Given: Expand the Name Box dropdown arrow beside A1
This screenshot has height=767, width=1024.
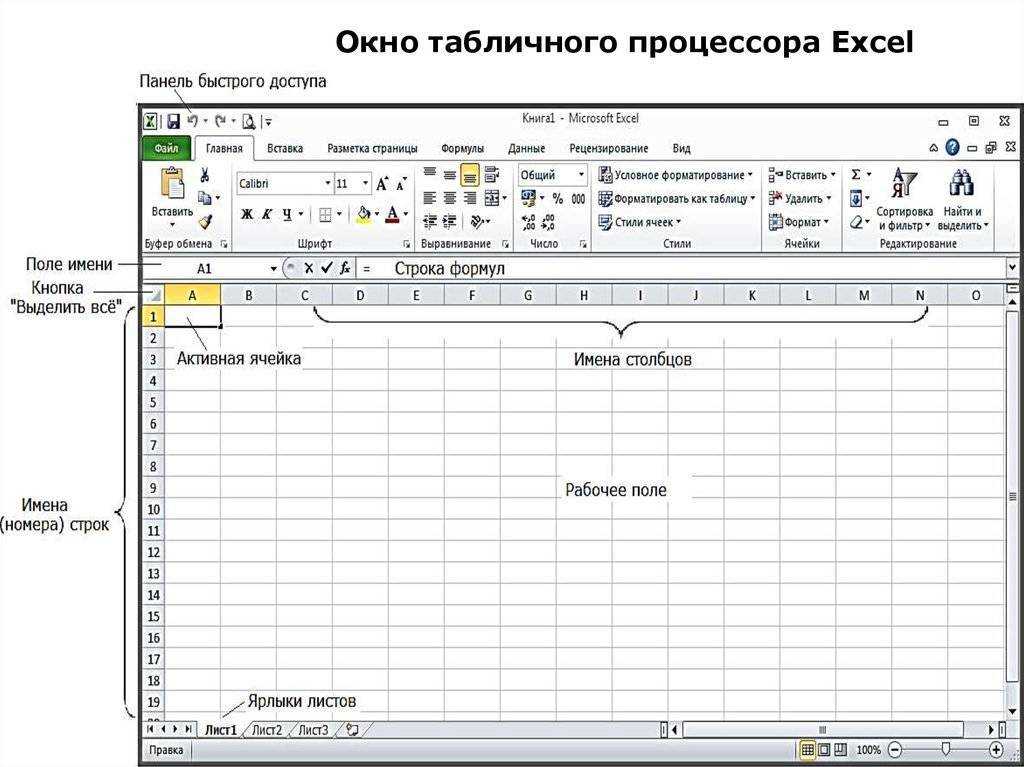Looking at the screenshot, I should pos(274,269).
